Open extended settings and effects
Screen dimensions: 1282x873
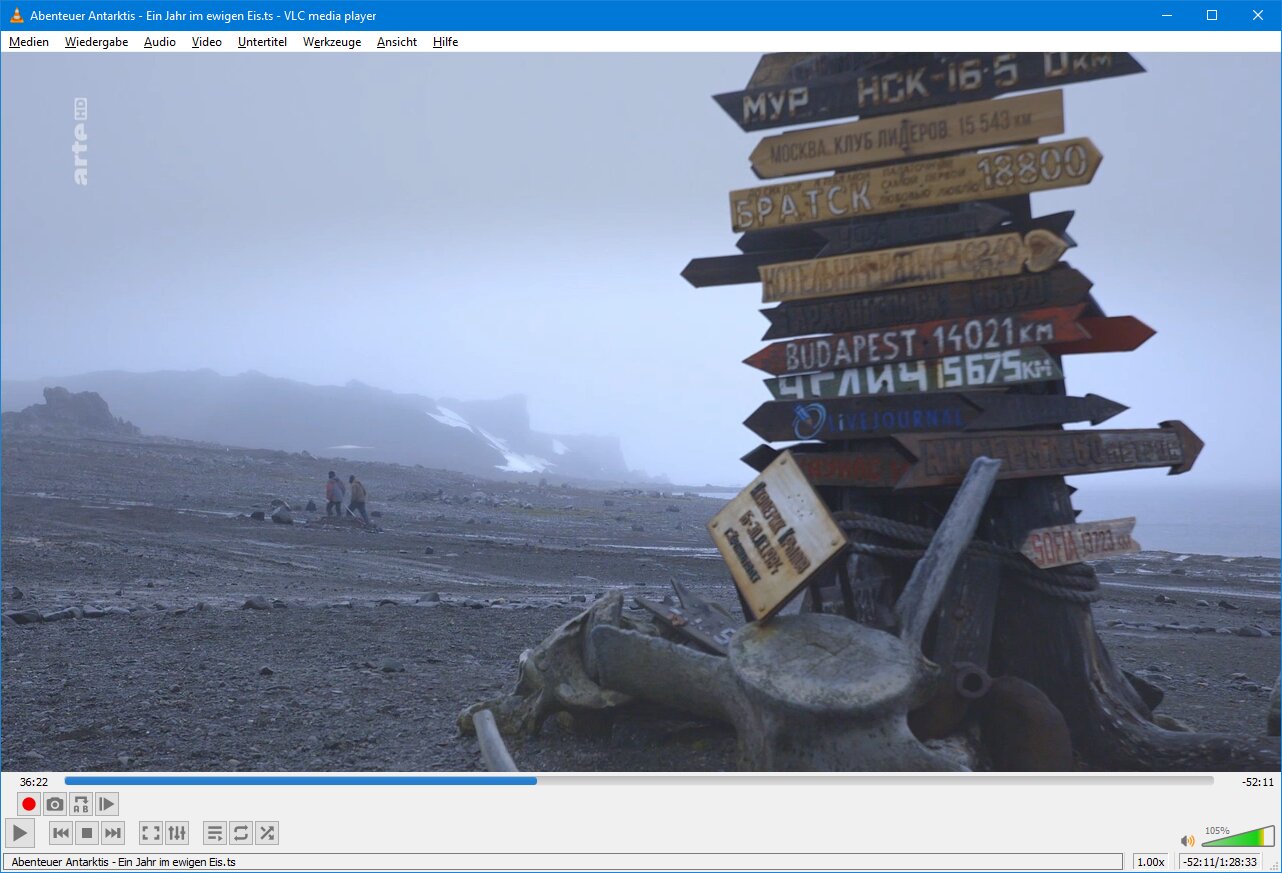click(x=176, y=833)
